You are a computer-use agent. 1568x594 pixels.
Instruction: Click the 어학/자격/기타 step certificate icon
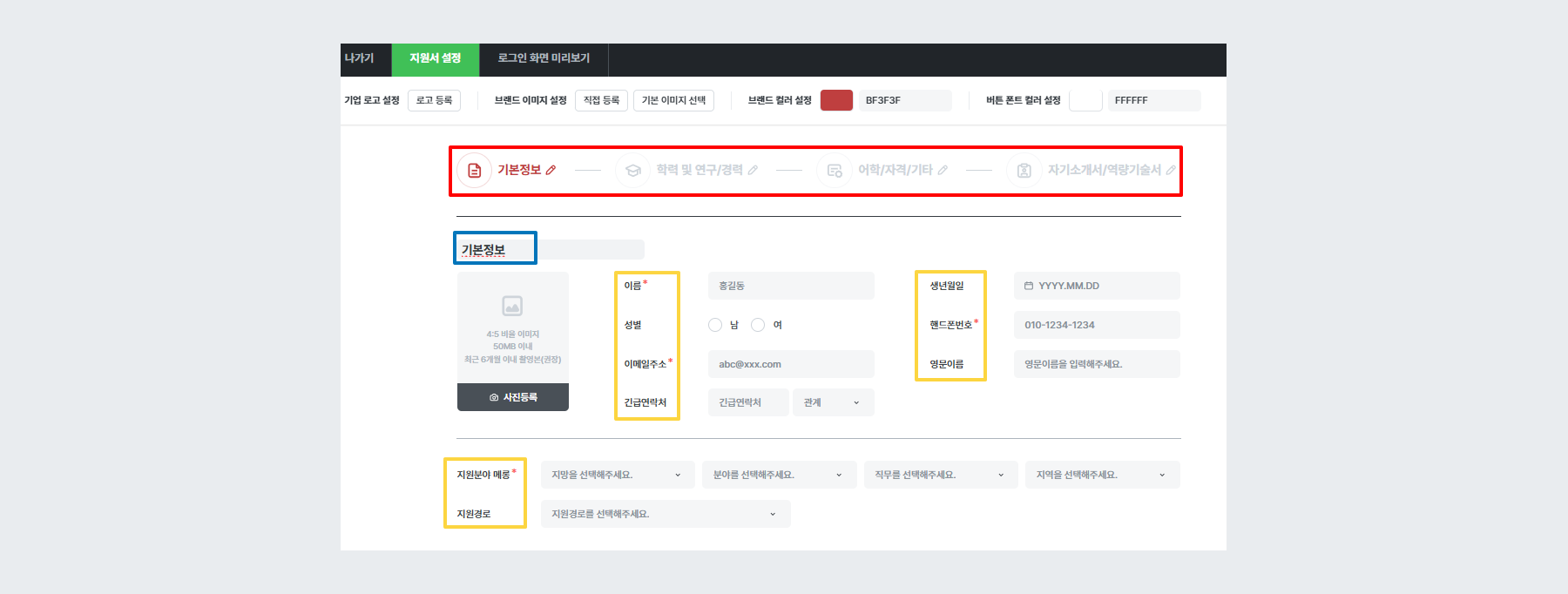pos(835,170)
